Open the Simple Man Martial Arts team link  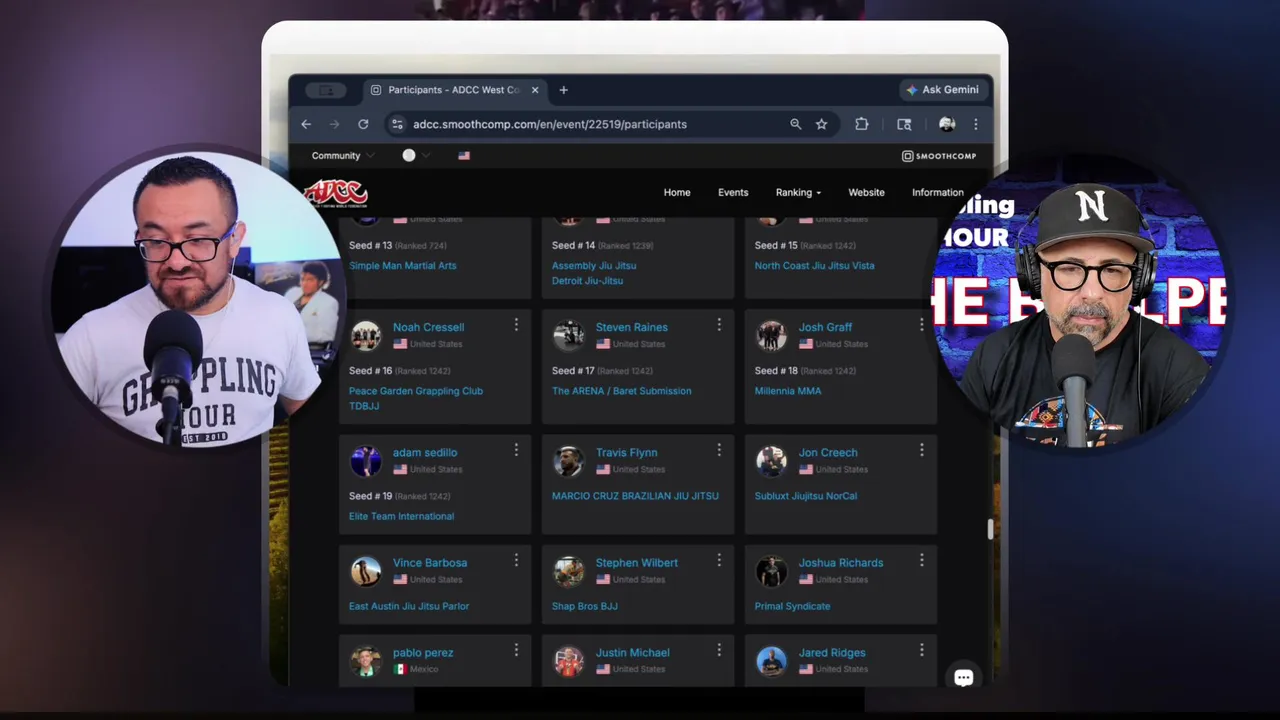402,266
